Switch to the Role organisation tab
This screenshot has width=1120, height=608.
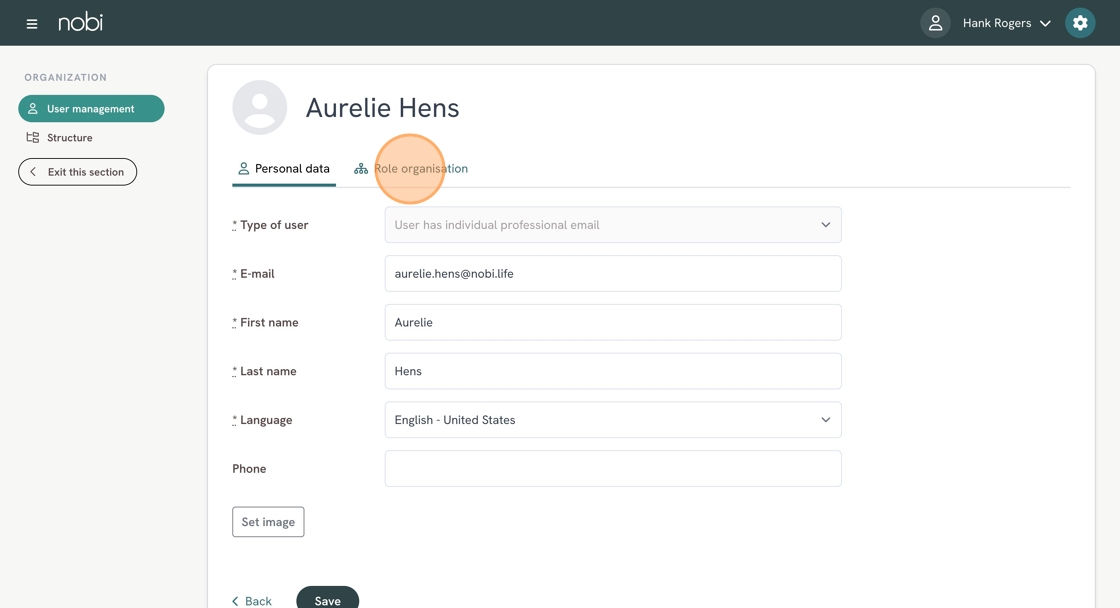(420, 169)
